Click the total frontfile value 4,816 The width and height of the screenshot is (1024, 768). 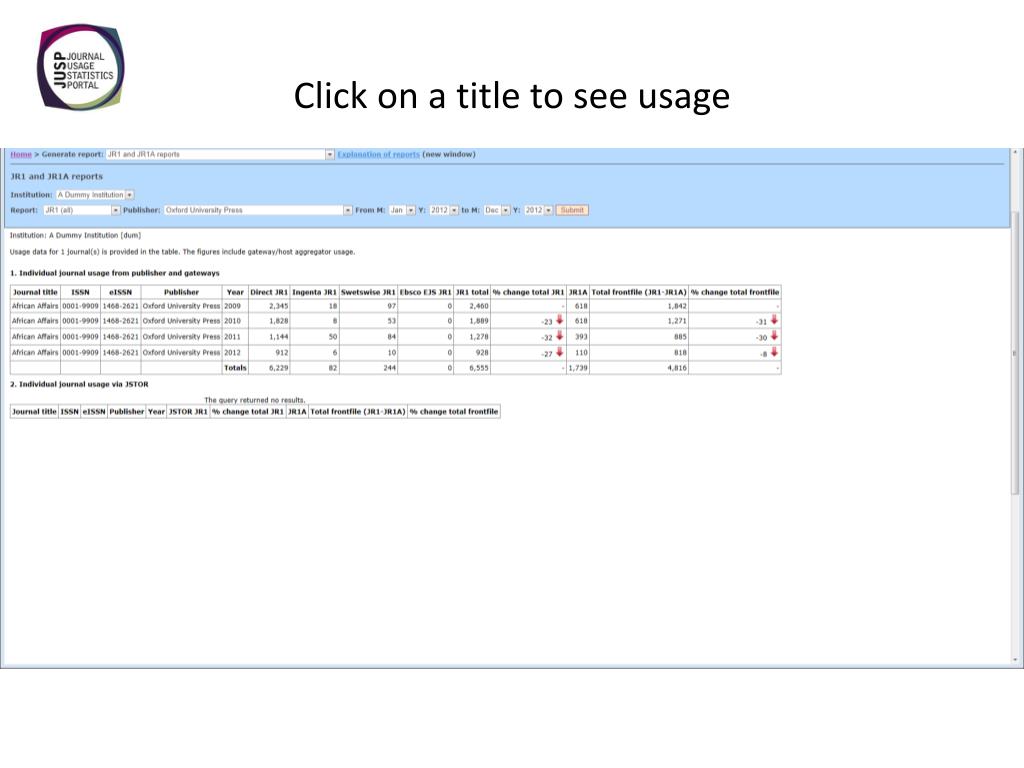tap(677, 368)
